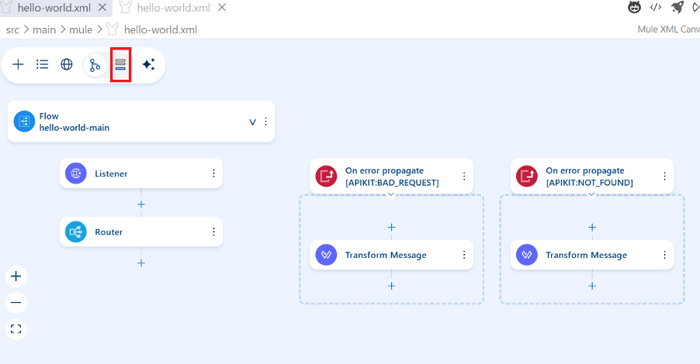Close the first hello-world.xml tab
700x364 pixels.
point(102,7)
